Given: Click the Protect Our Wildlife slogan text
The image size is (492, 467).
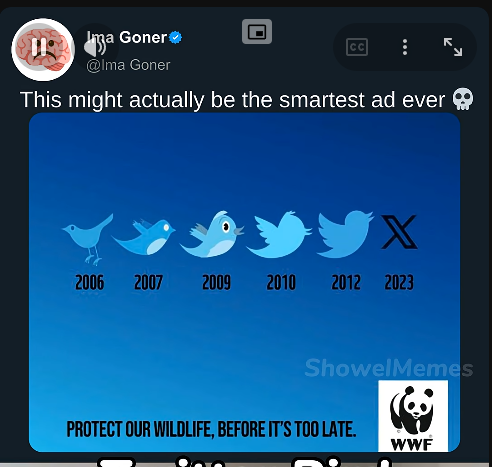Looking at the screenshot, I should pyautogui.click(x=211, y=429).
